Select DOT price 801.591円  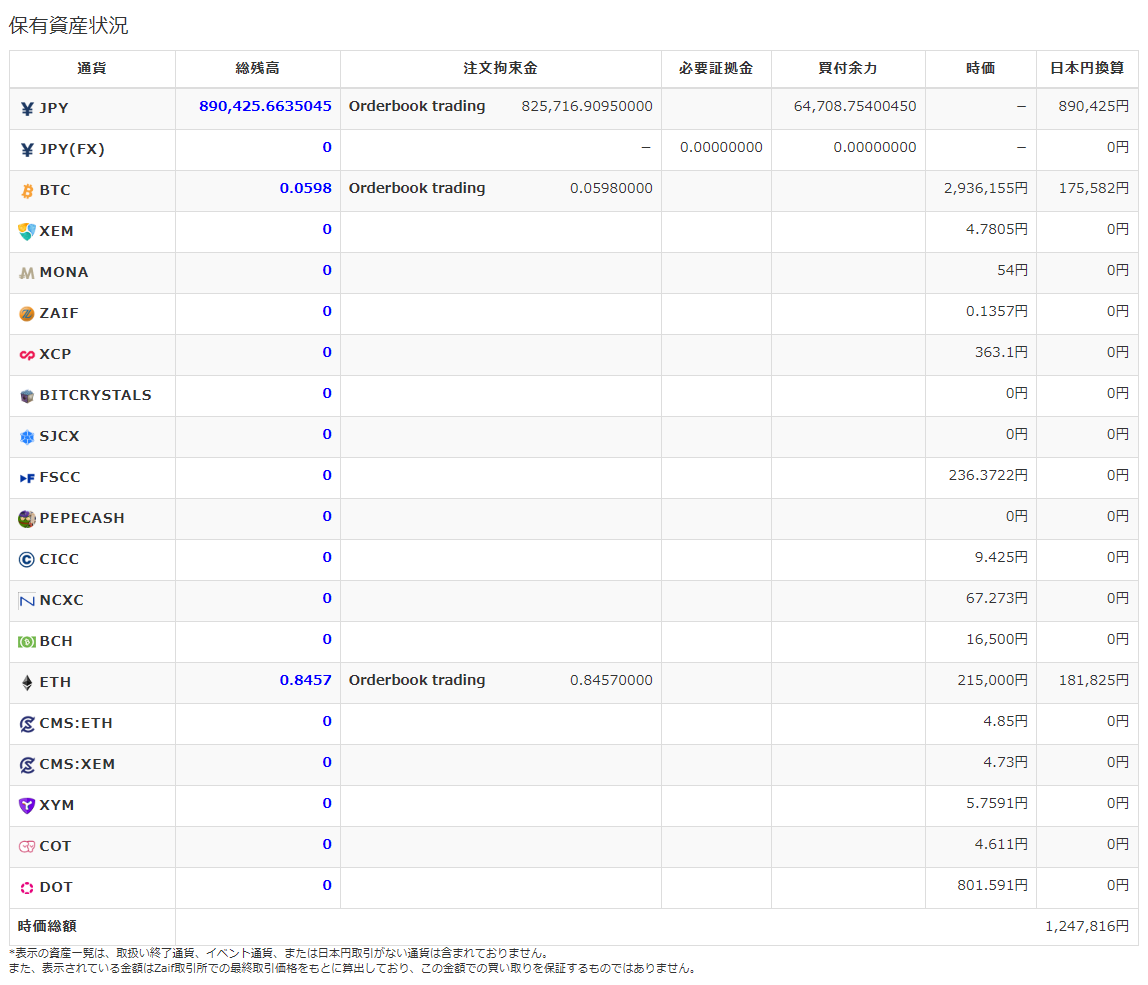pos(992,885)
